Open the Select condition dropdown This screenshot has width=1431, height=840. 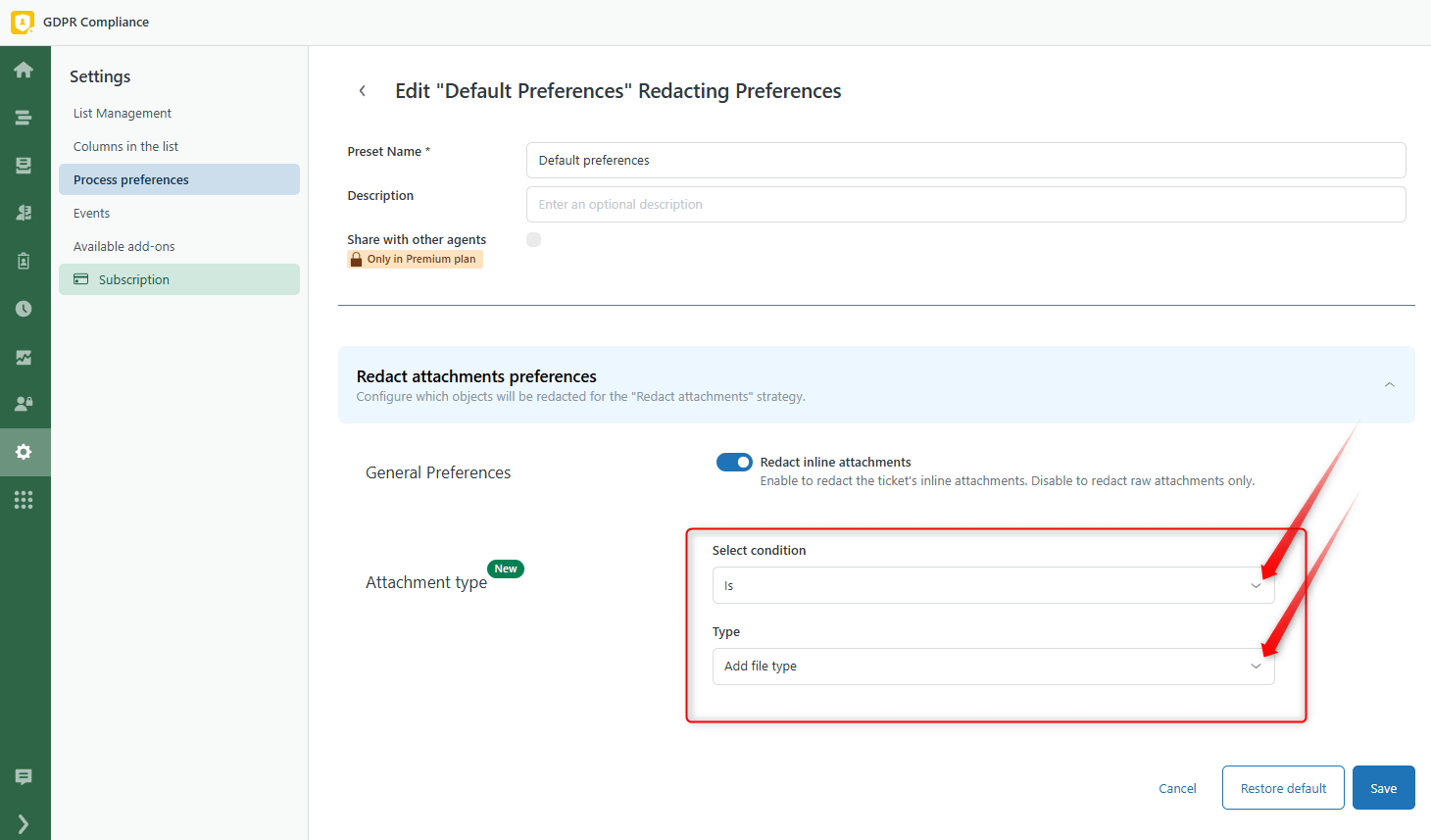tap(993, 585)
